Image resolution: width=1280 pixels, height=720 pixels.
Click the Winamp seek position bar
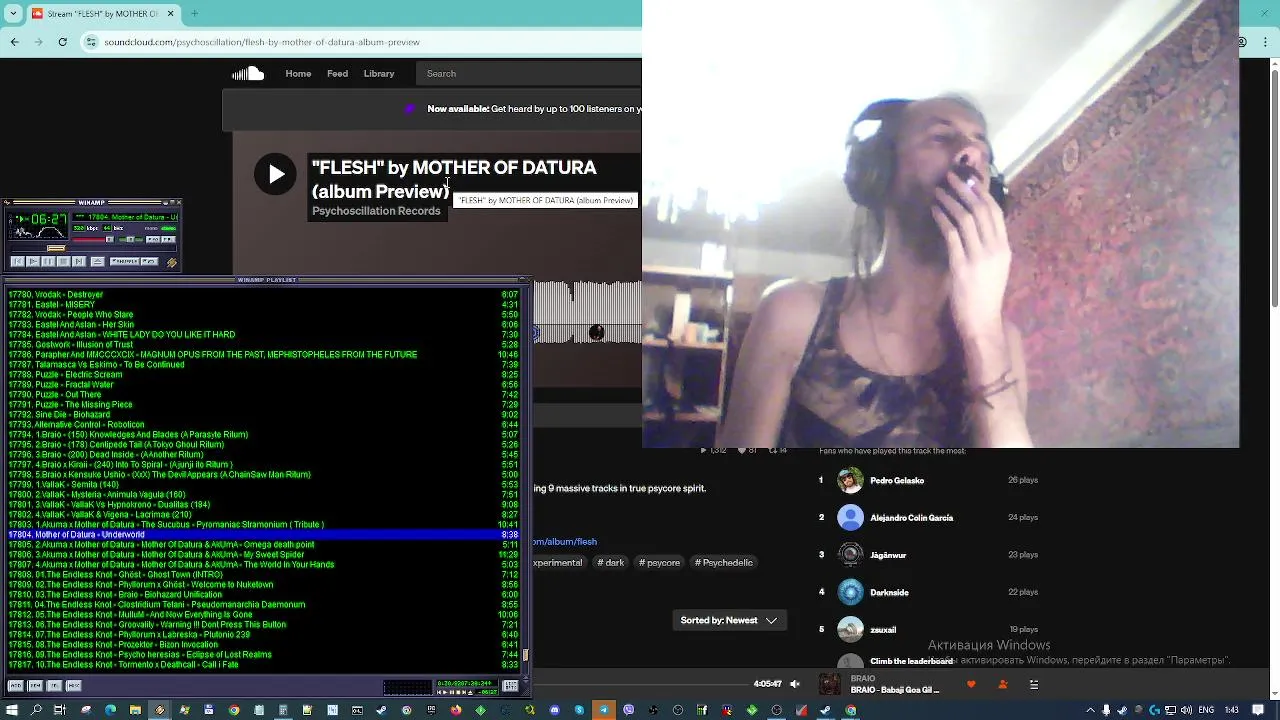94,248
